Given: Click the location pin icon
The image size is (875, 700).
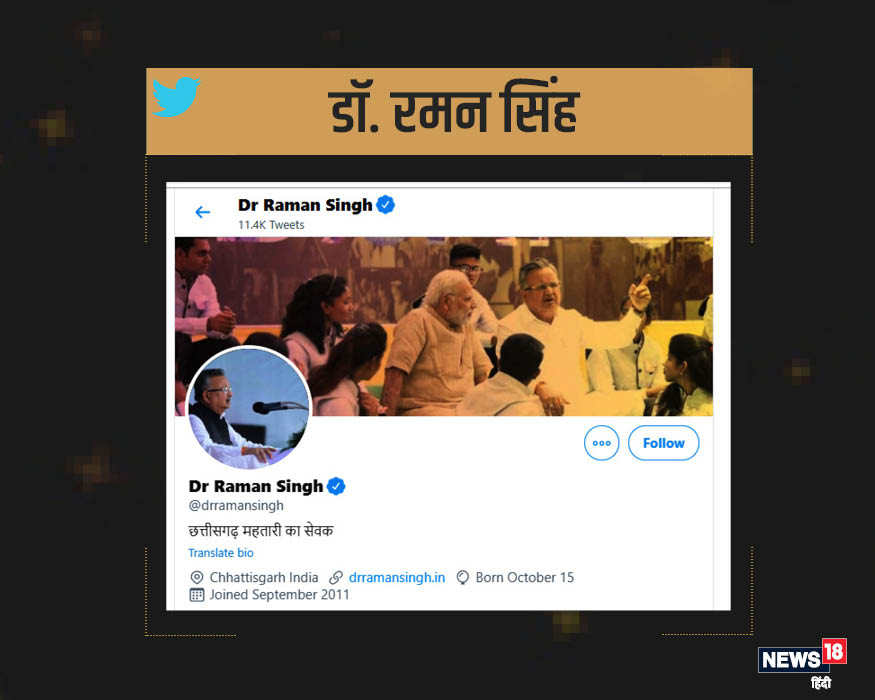Looking at the screenshot, I should click(196, 577).
